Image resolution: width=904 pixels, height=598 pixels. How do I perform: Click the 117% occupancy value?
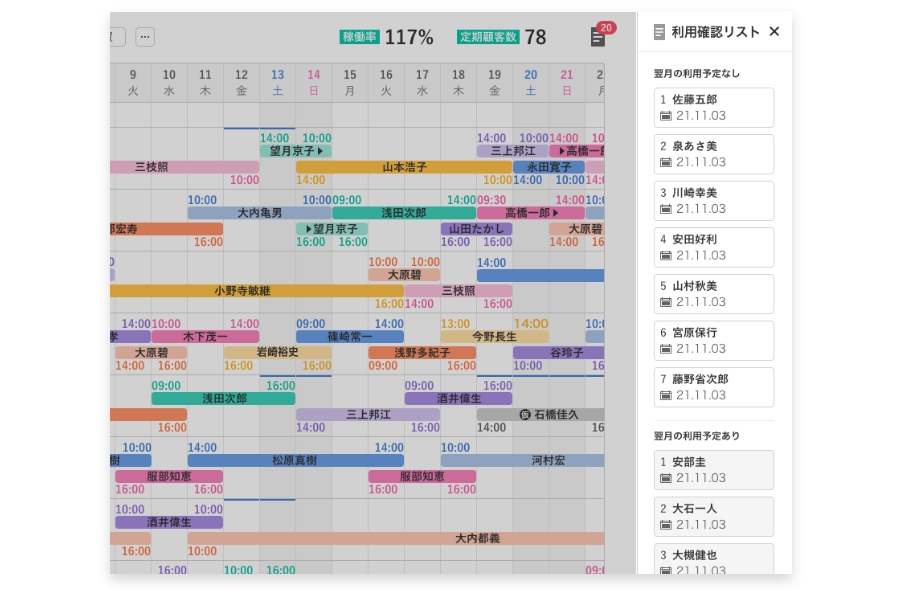point(409,37)
